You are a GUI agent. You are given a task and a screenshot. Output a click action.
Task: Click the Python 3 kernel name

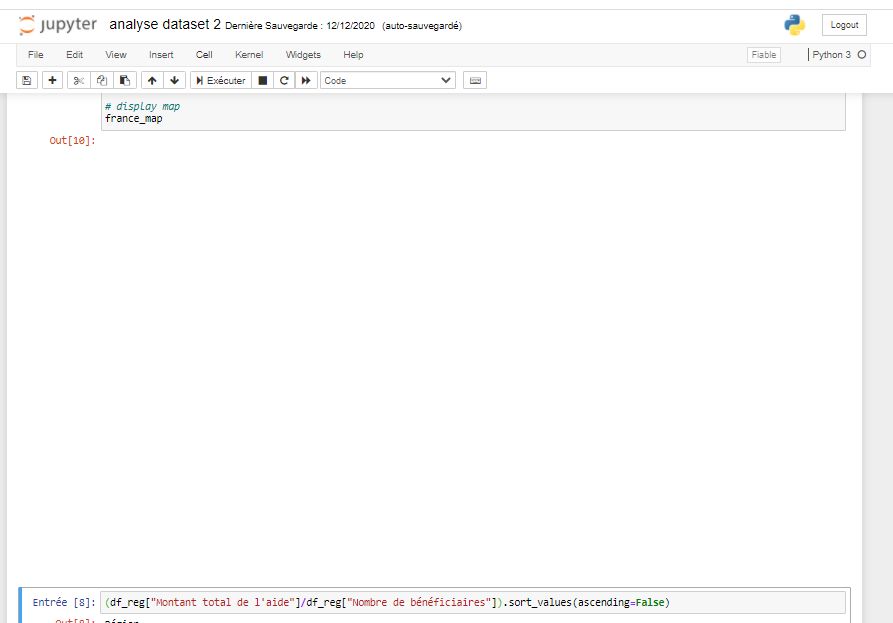[831, 55]
